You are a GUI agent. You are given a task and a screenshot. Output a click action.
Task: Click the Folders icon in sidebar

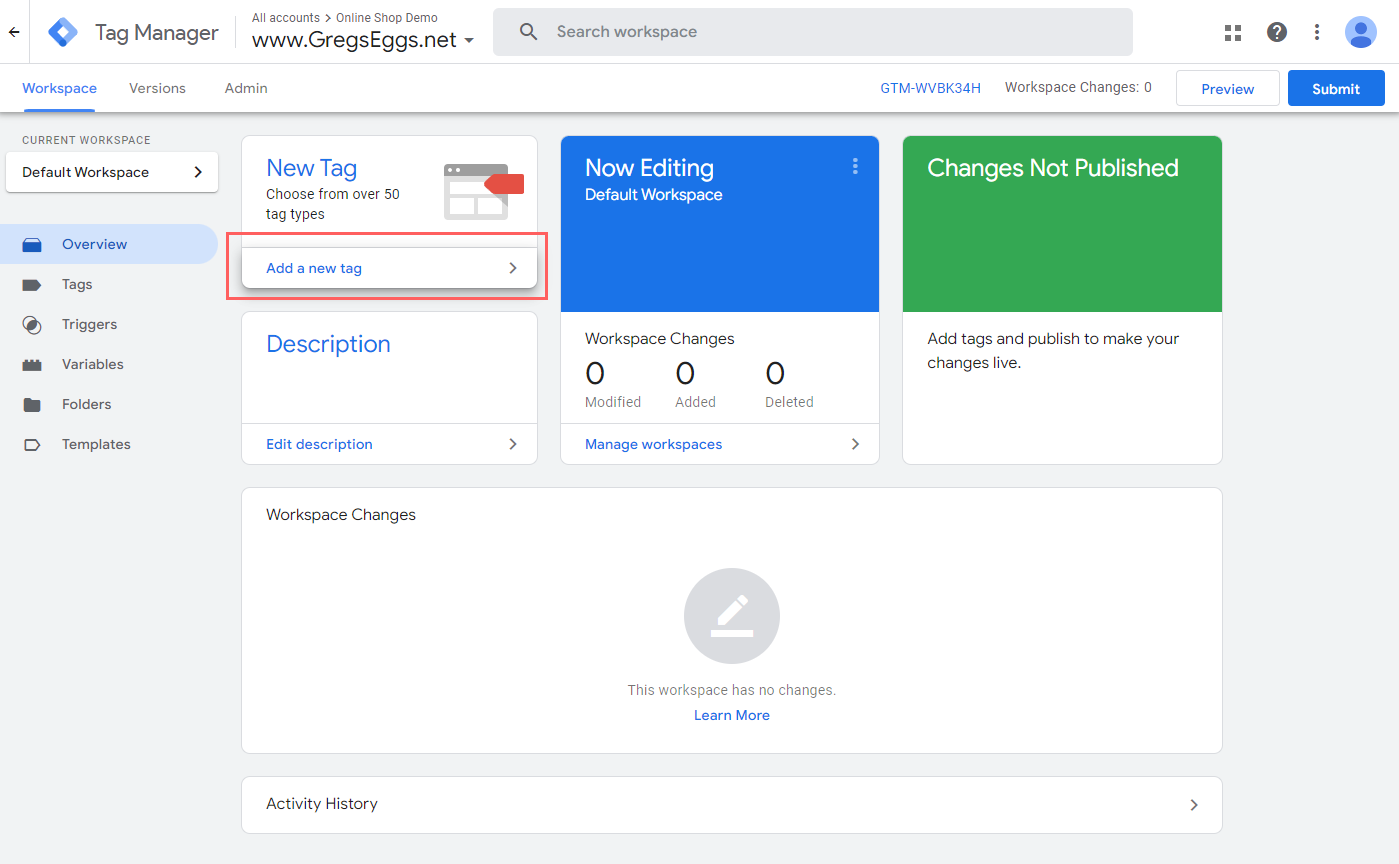32,404
